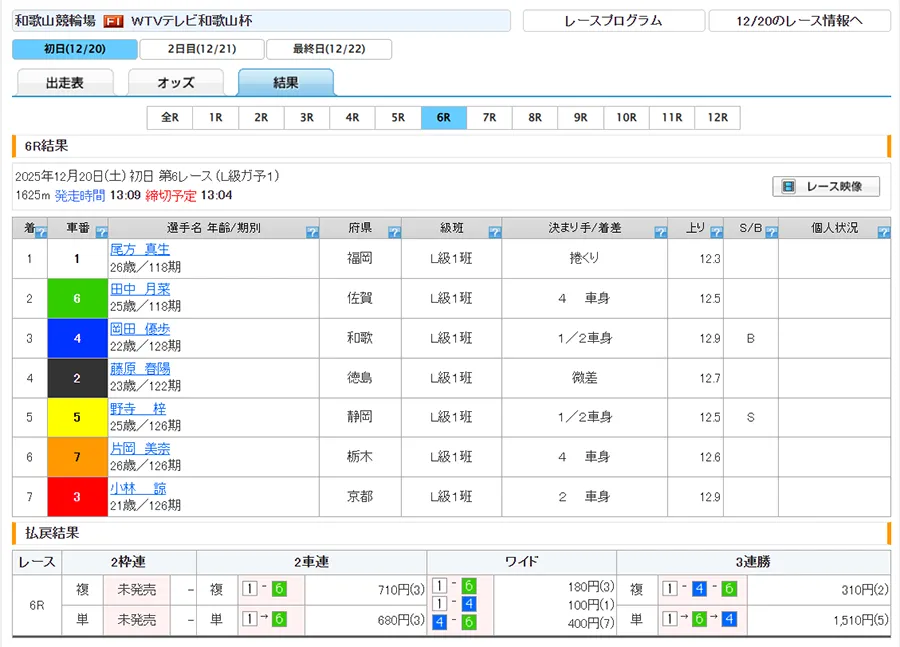Image resolution: width=900 pixels, height=647 pixels.
Task: Click help icon beside 選手名 年齢/期別 header
Action: pyautogui.click(x=312, y=232)
